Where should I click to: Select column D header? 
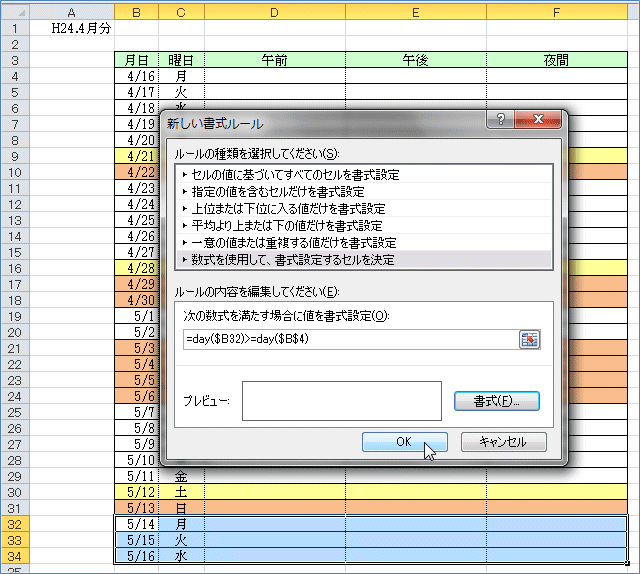tap(275, 12)
